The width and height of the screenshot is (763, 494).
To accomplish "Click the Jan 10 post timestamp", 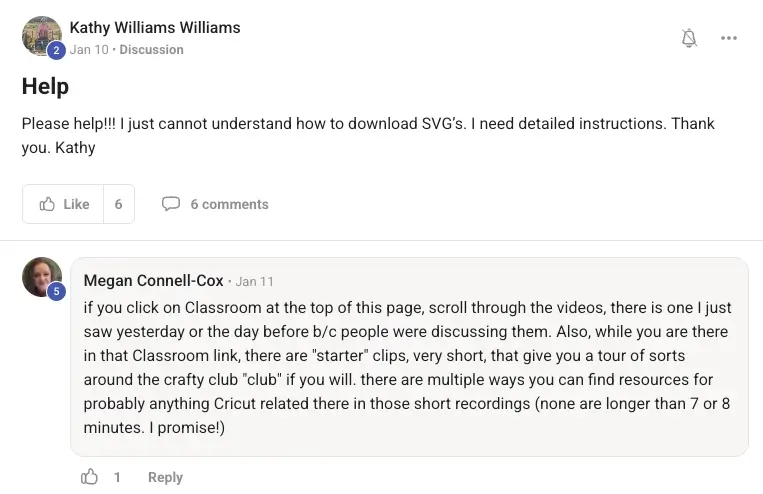I will [89, 49].
